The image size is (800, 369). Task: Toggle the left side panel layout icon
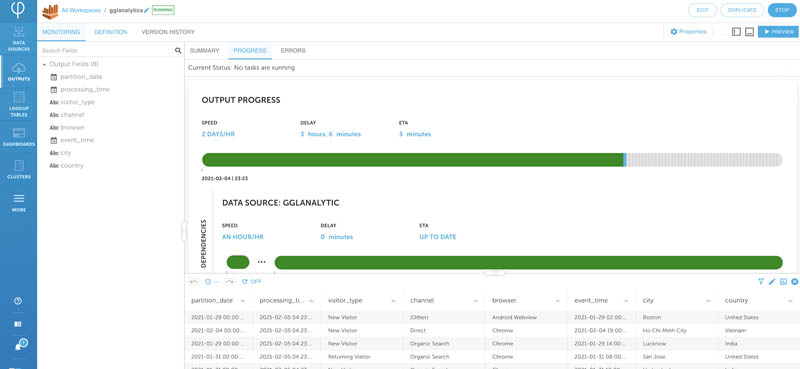[x=736, y=32]
